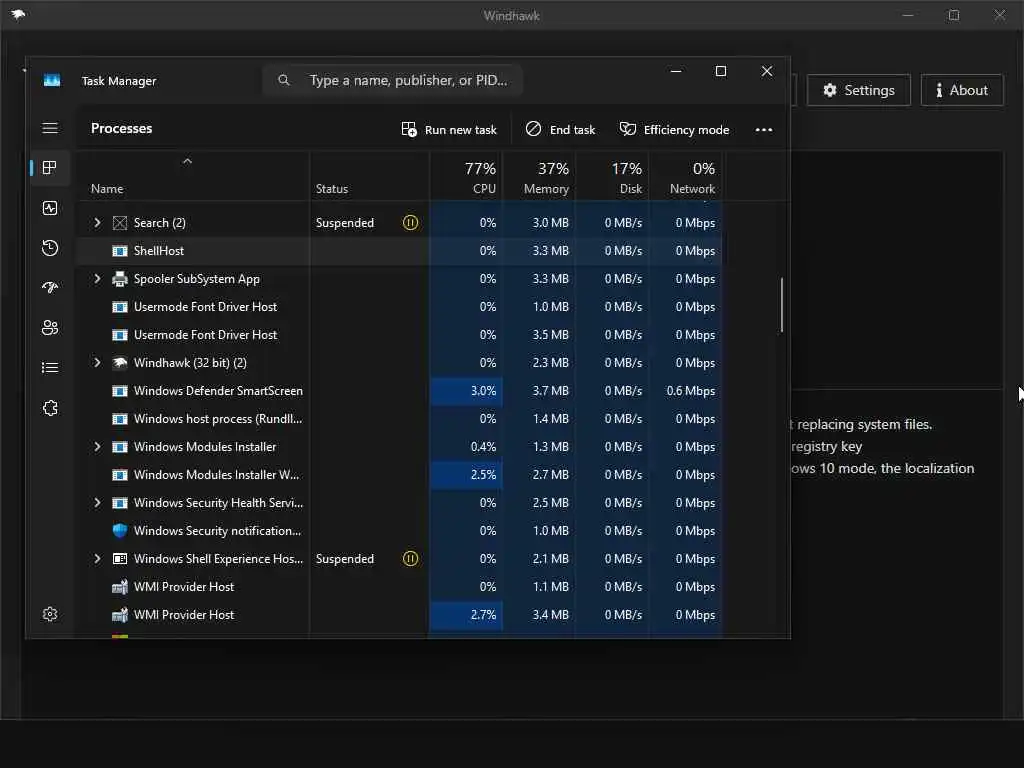Viewport: 1024px width, 768px height.
Task: Open the Users icon in sidebar
Action: pos(50,328)
